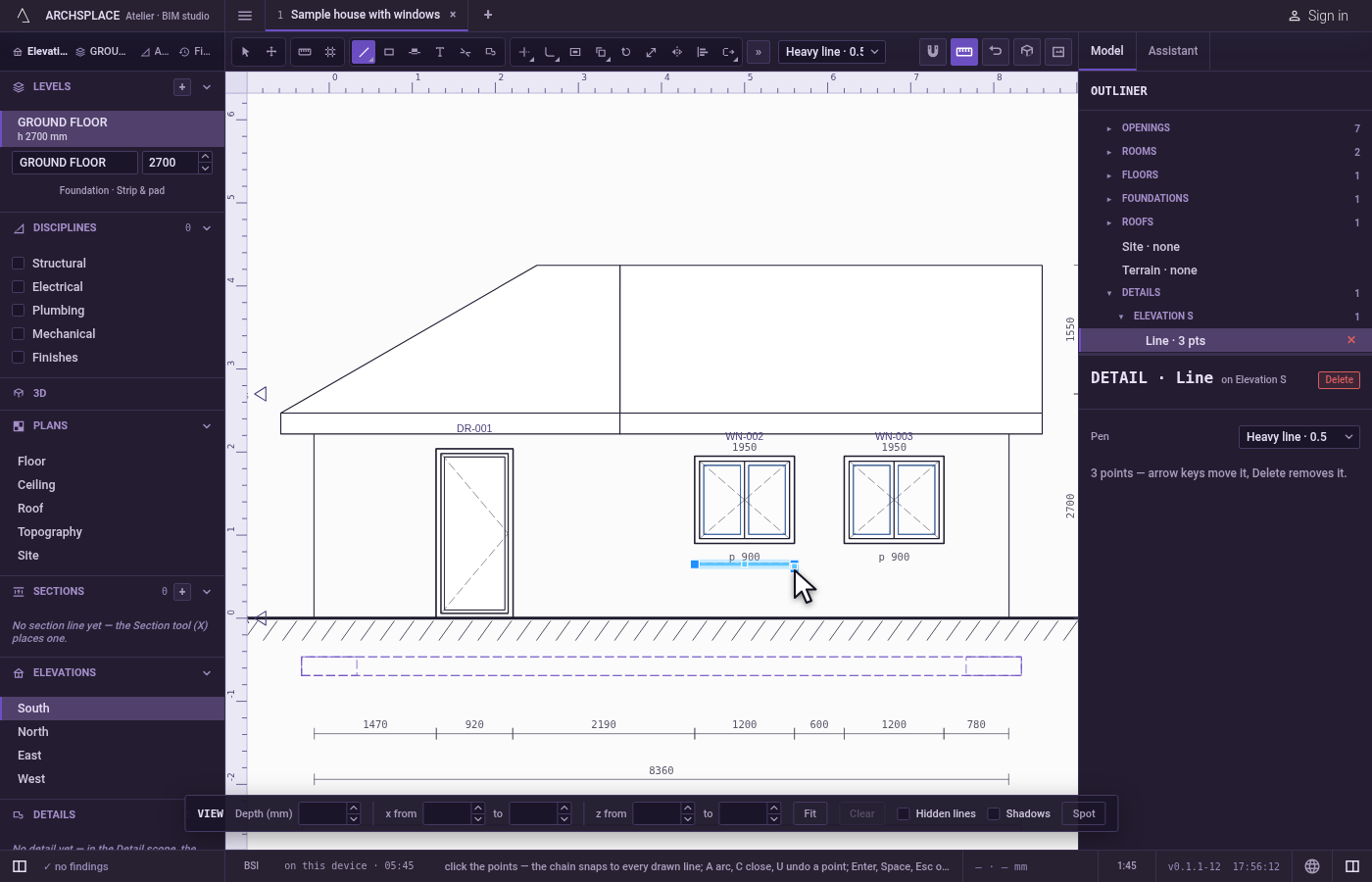Open the hamburger menu
This screenshot has height=882, width=1372.
(x=245, y=16)
